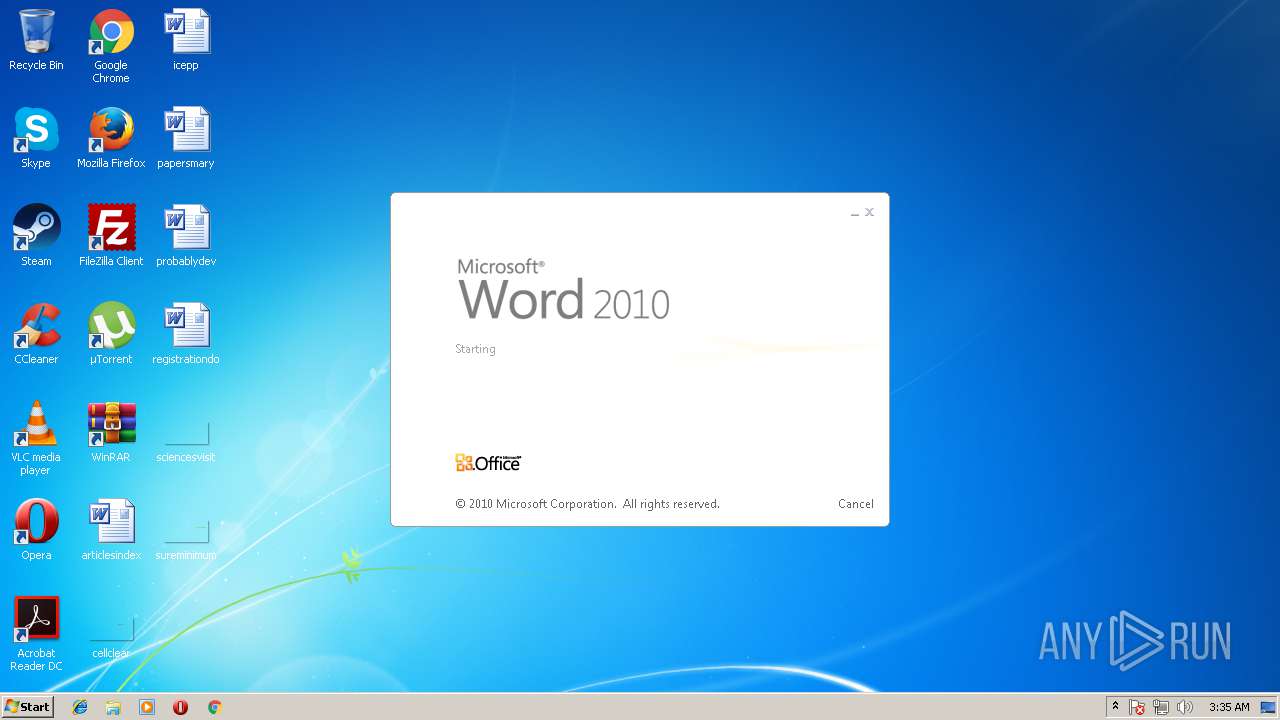This screenshot has width=1280, height=720.
Task: Launch the FileZilla Client shortcut
Action: [111, 236]
